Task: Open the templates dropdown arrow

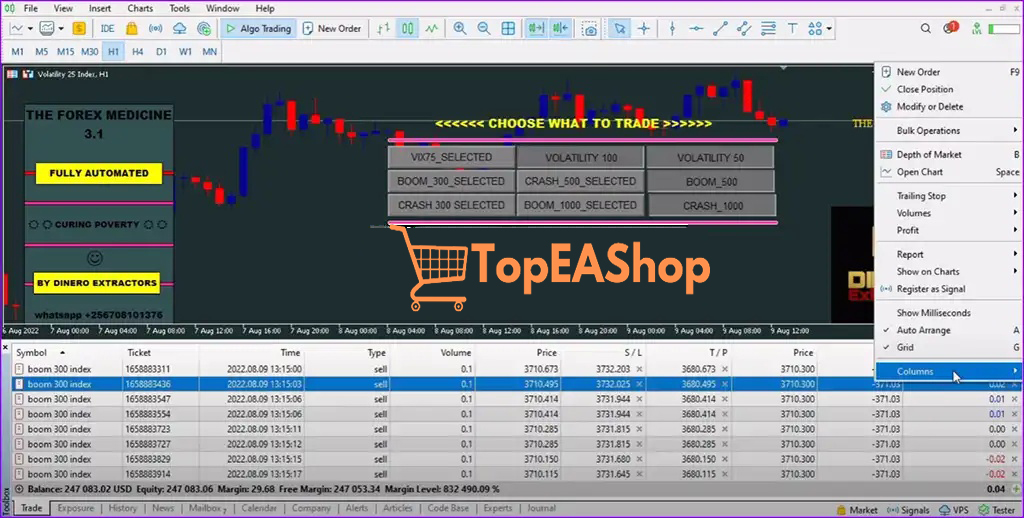Action: pos(61,29)
